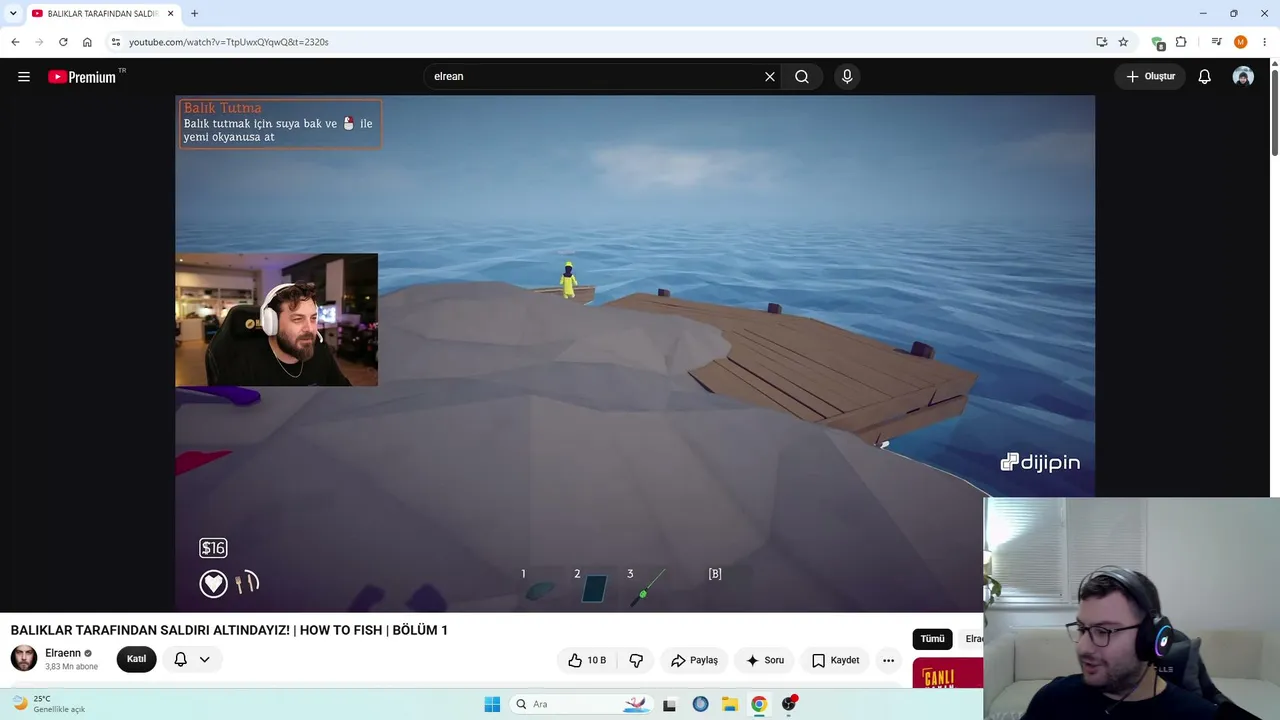Click the 3,83 Mn abone subscriber count
This screenshot has width=1280, height=720.
[71, 667]
